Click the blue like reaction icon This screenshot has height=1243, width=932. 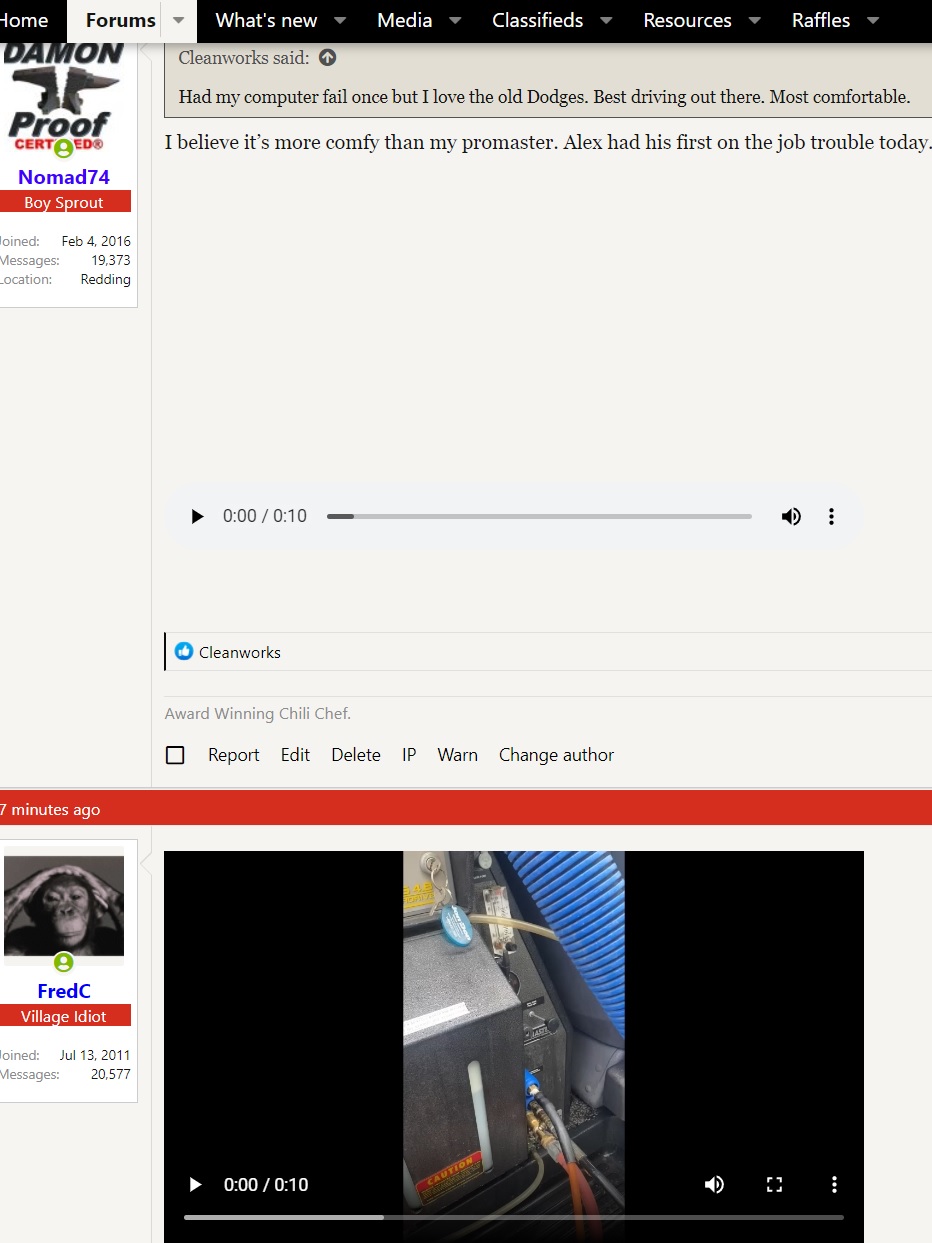tap(184, 652)
